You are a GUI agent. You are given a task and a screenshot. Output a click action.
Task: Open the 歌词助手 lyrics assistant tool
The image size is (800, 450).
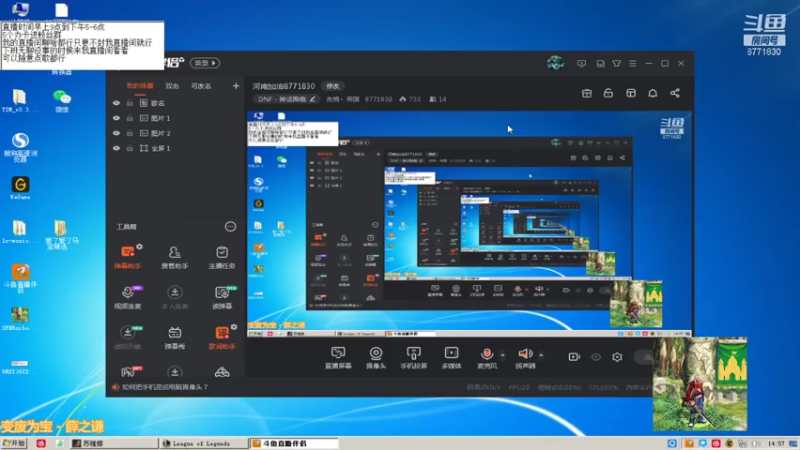222,337
